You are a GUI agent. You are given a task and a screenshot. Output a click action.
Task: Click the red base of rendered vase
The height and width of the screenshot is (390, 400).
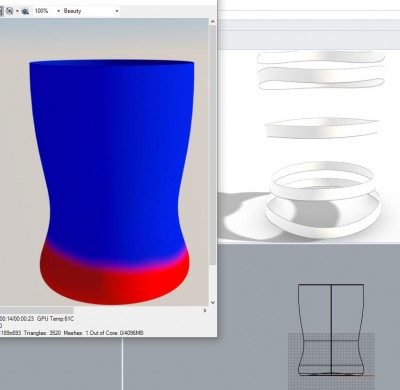(x=113, y=283)
